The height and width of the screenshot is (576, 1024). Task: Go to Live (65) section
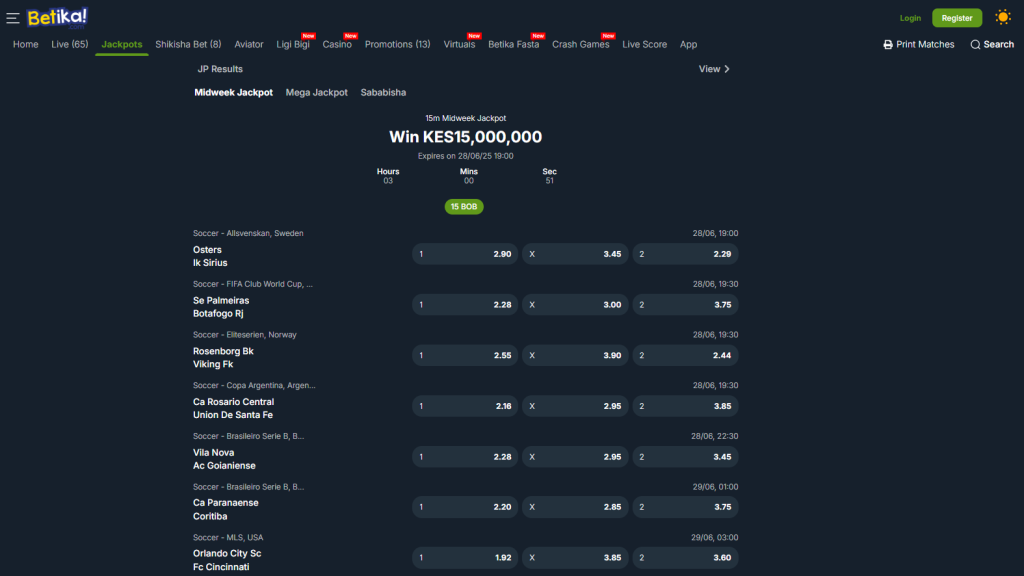pyautogui.click(x=70, y=44)
